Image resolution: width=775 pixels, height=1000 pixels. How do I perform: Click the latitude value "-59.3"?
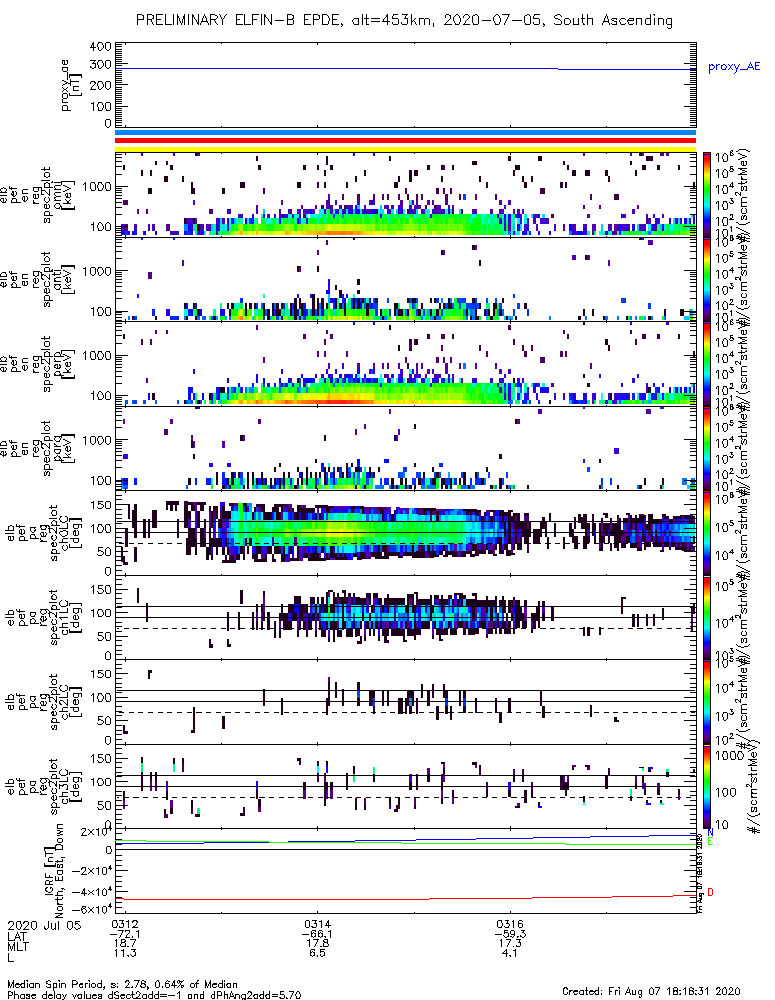tap(510, 934)
